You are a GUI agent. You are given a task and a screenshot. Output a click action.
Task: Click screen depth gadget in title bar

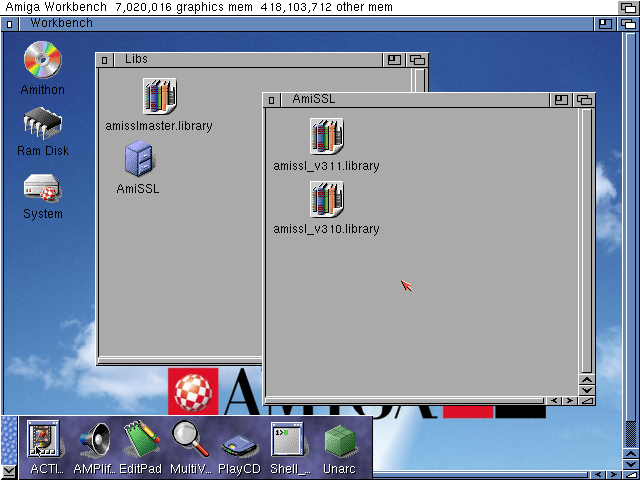tap(629, 7)
